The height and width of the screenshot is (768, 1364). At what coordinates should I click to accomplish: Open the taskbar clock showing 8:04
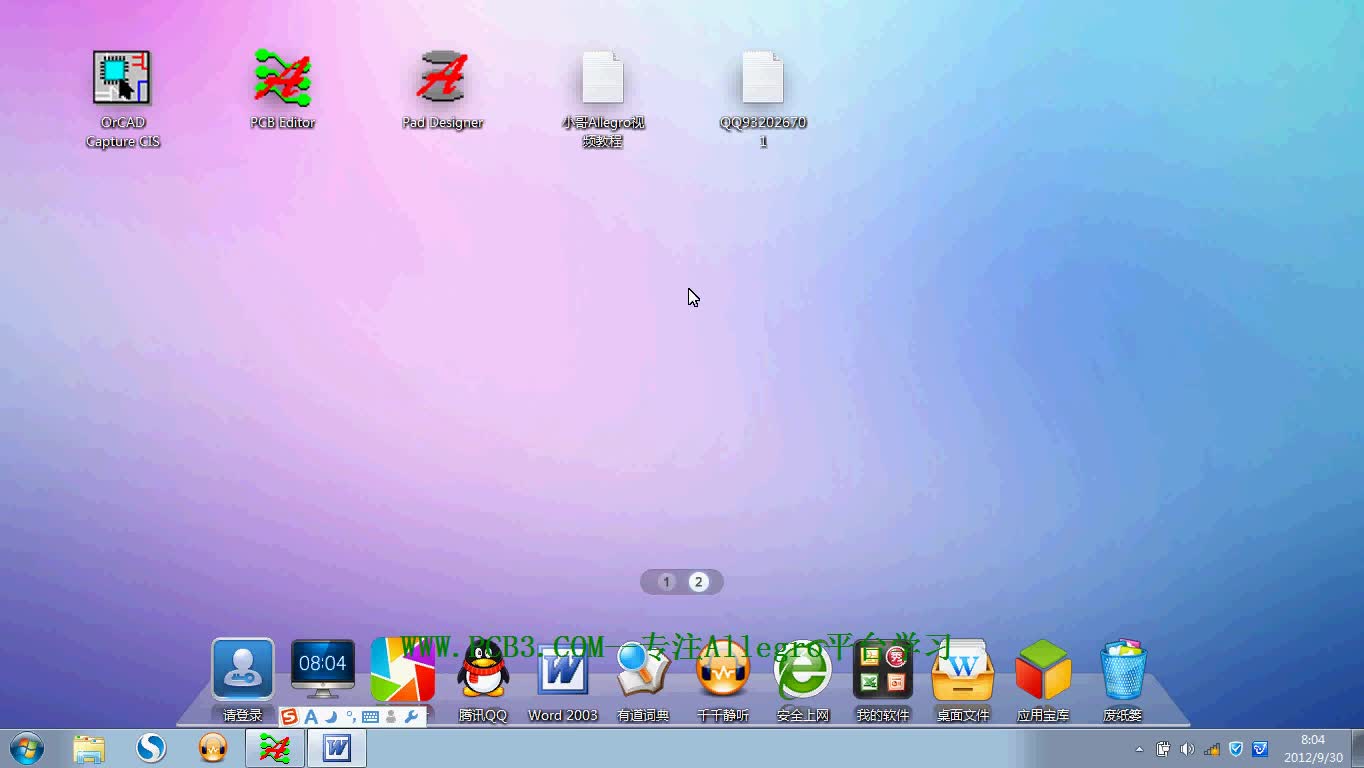1313,748
